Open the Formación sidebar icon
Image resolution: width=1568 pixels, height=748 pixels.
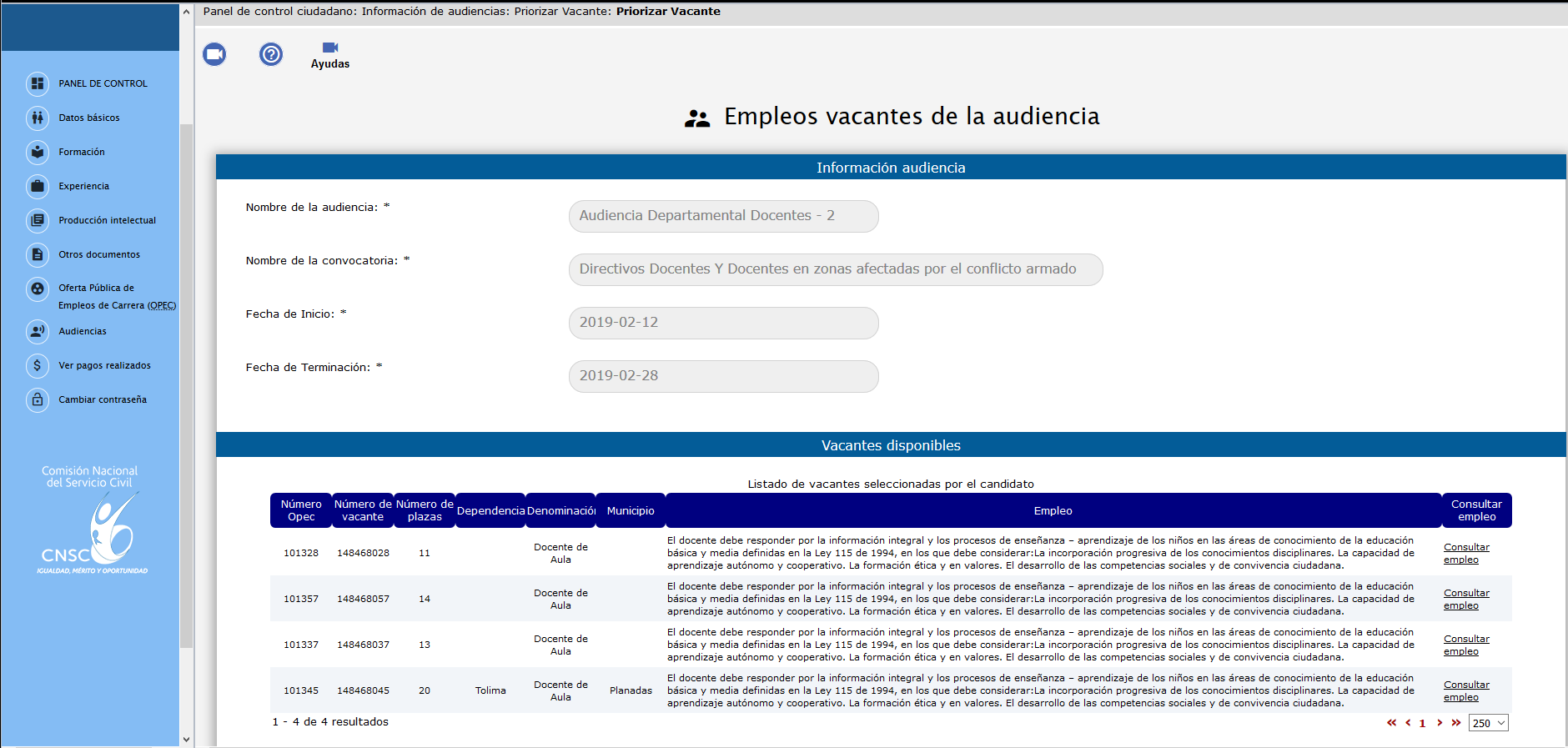(x=38, y=152)
